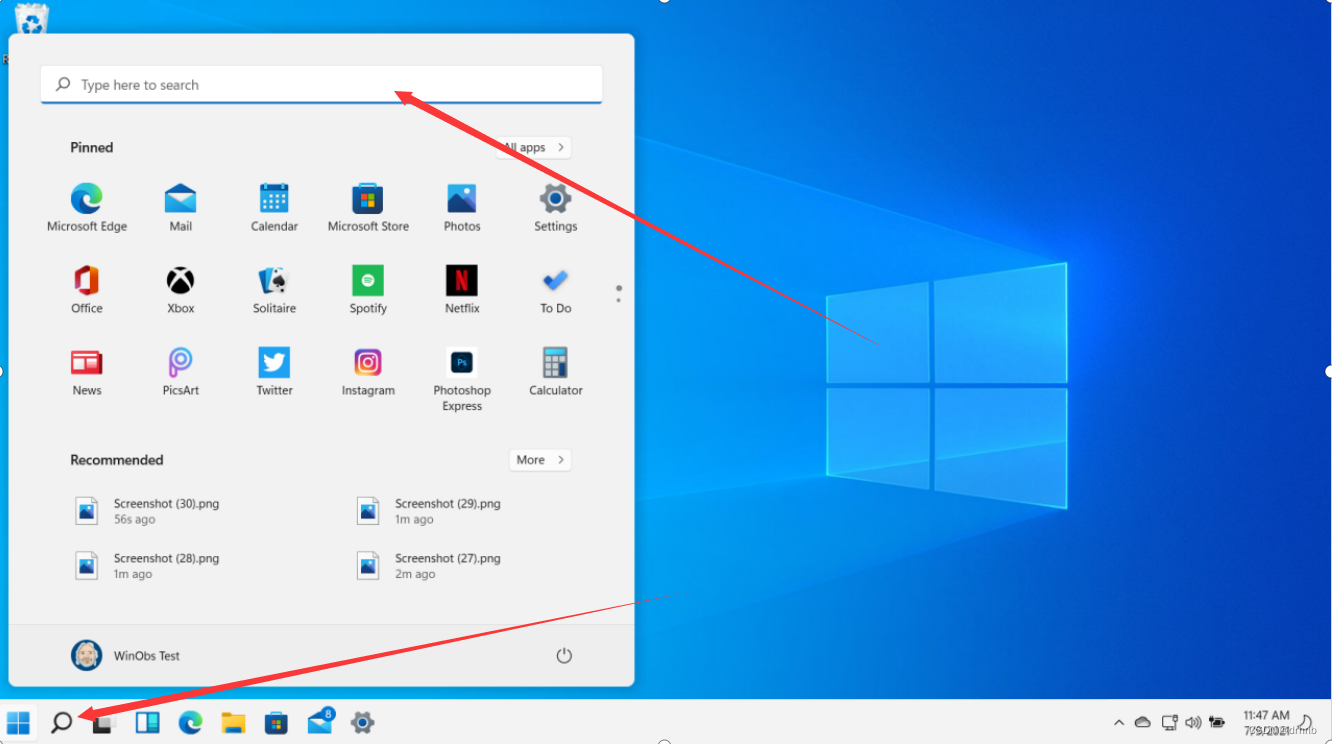The image size is (1332, 744).
Task: Open Microsoft Store from Pinned apps grid
Action: (x=368, y=208)
